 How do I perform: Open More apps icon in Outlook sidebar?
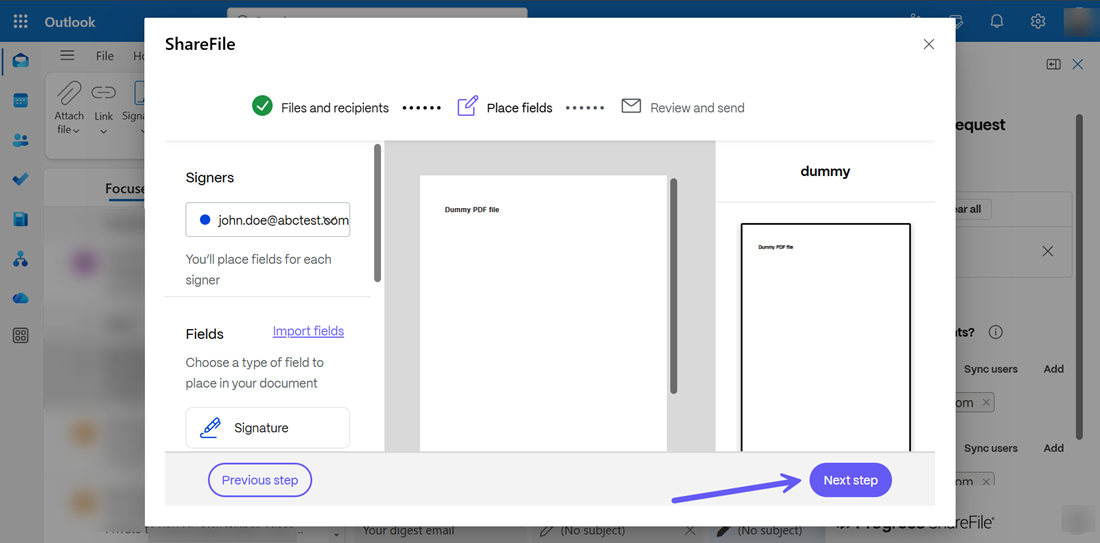point(20,335)
